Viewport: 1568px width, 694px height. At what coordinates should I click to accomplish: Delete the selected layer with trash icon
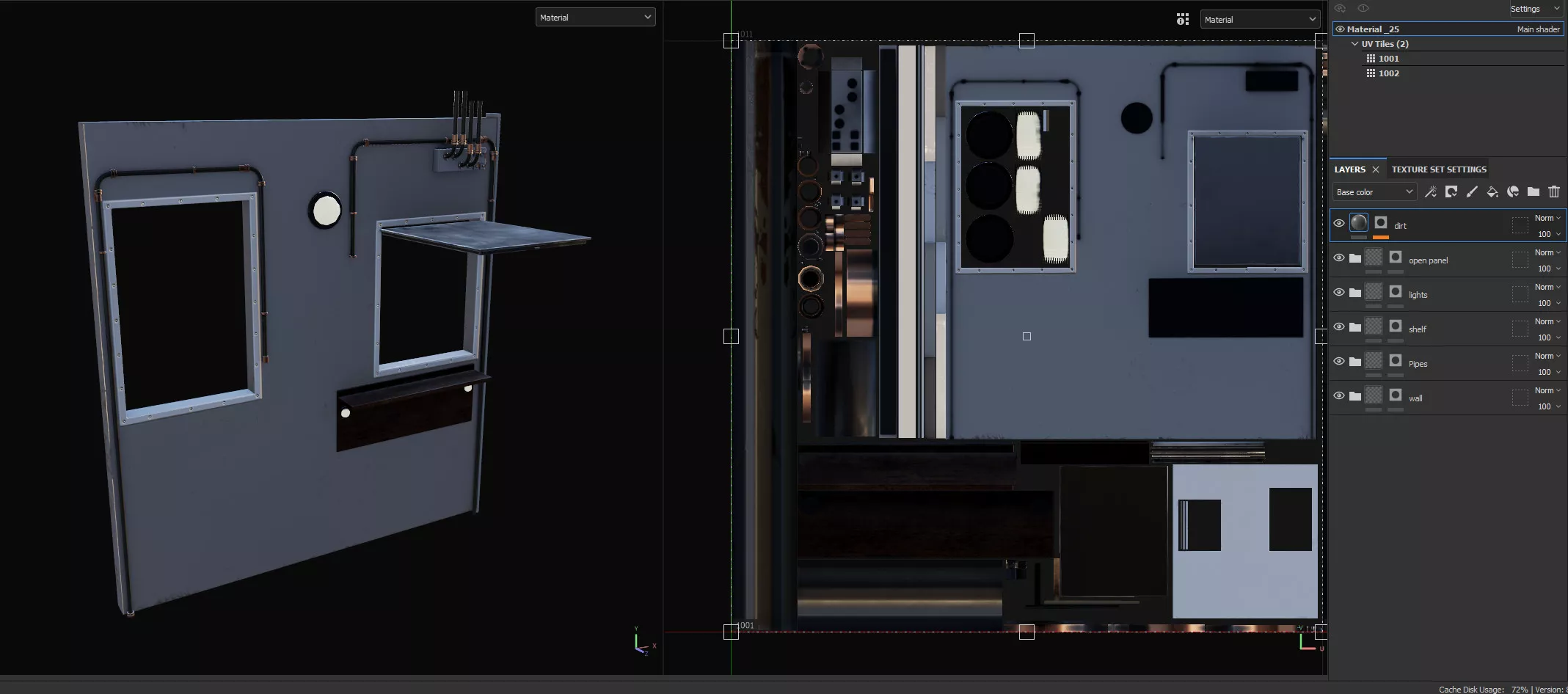tap(1553, 192)
